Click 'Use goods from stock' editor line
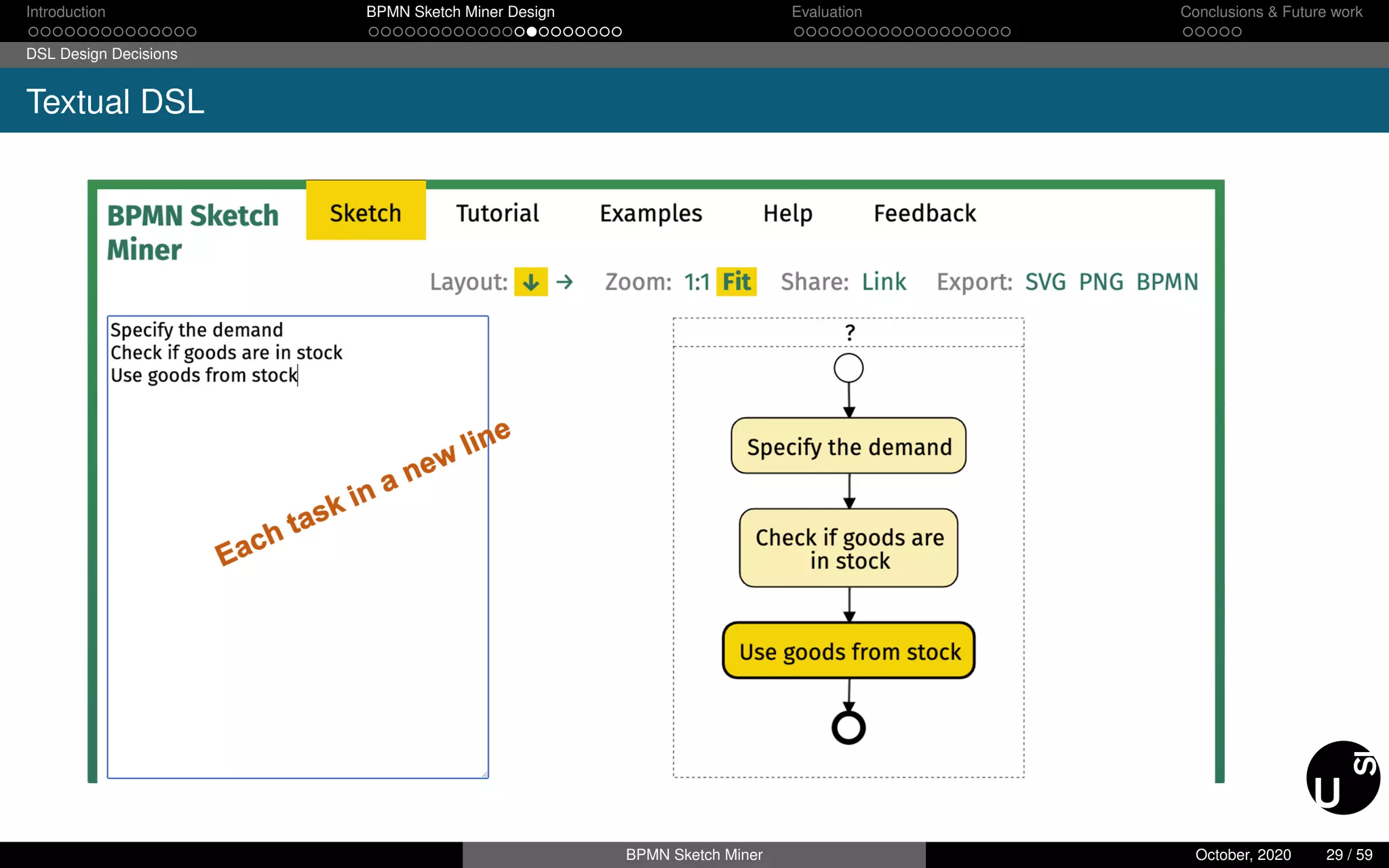The height and width of the screenshot is (868, 1389). [204, 375]
